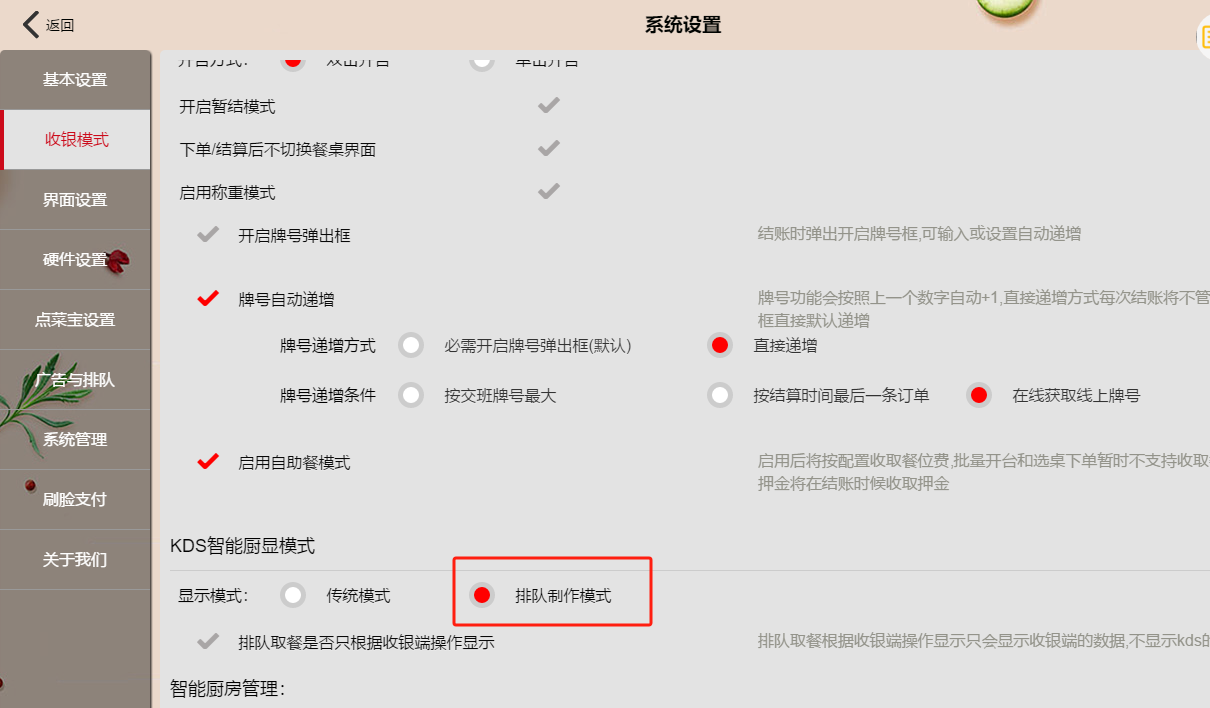Toggle the 开启暂结模式 checkmark

(x=548, y=105)
